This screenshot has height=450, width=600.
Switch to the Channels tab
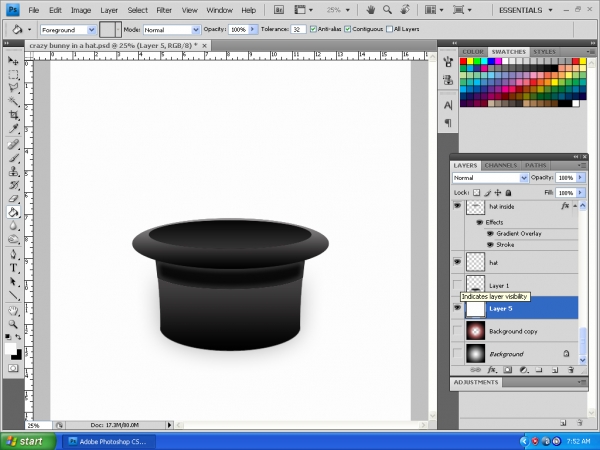click(501, 166)
